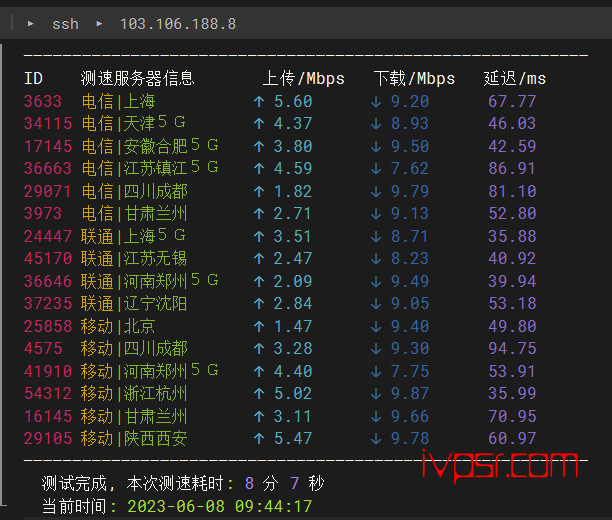This screenshot has width=612, height=520.
Task: Click server ID 29105
Action: pyautogui.click(x=48, y=438)
